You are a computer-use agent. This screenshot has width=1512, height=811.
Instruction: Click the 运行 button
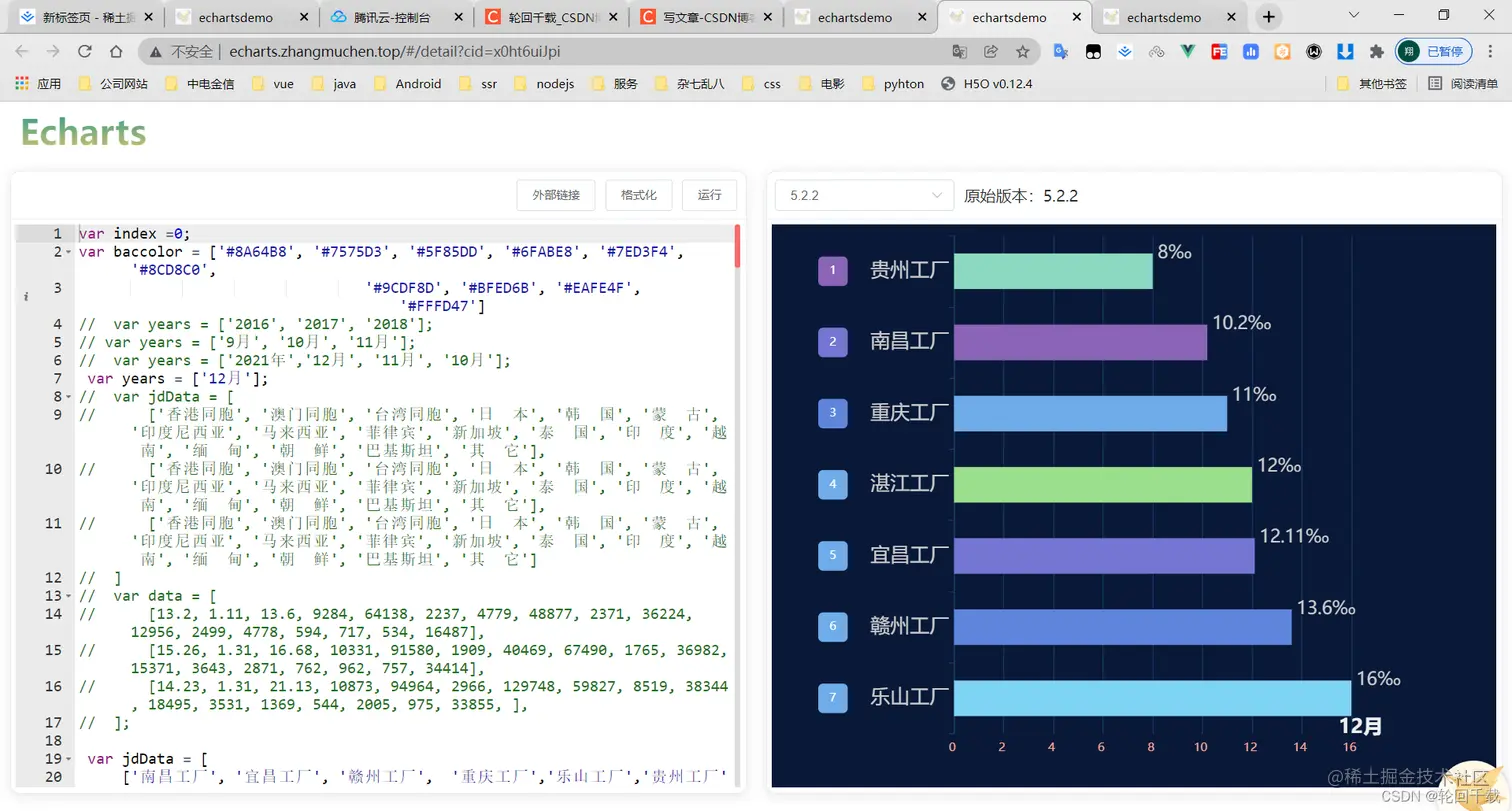pos(711,195)
